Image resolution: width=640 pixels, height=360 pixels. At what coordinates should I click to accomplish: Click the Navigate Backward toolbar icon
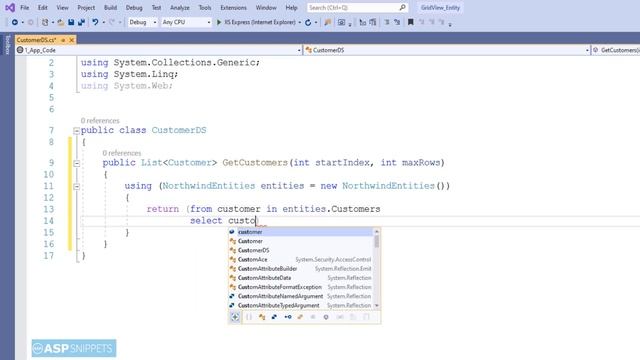click(x=15, y=22)
